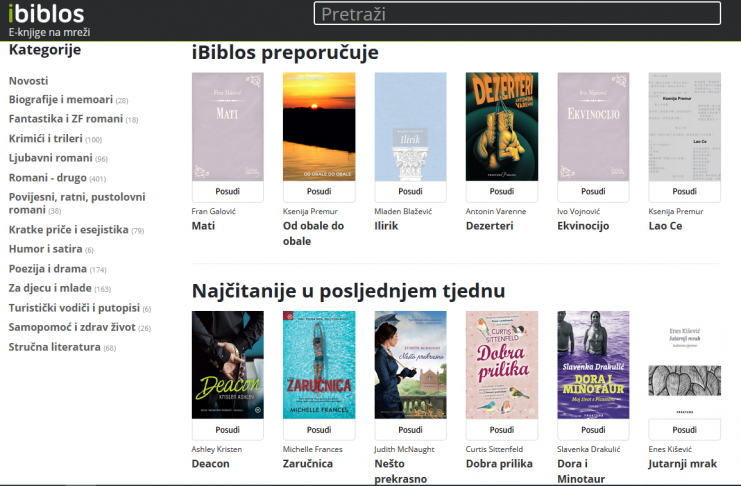Viewport: 741px width, 486px height.
Task: Select Krimići i trileri category
Action: click(45, 138)
